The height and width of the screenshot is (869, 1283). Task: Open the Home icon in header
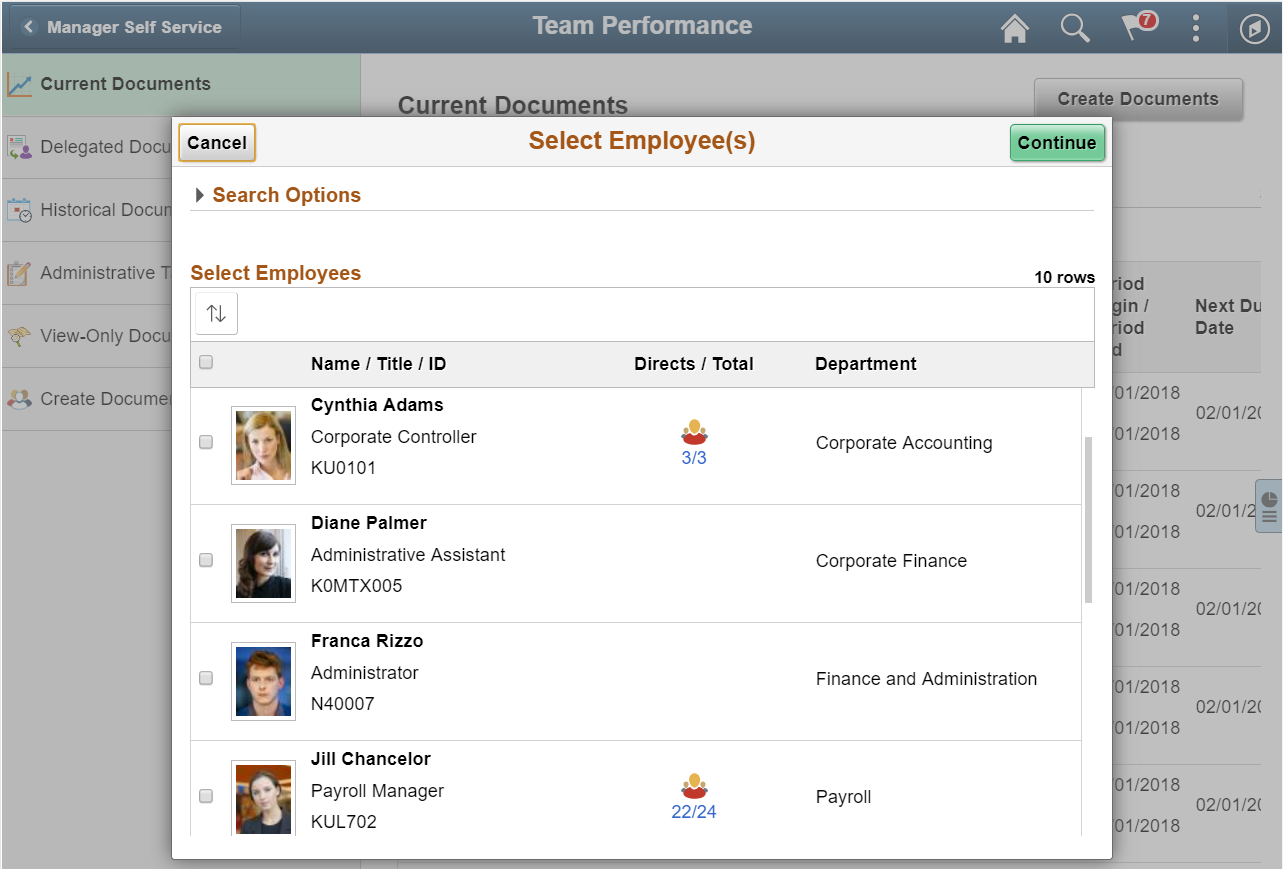(x=1015, y=28)
